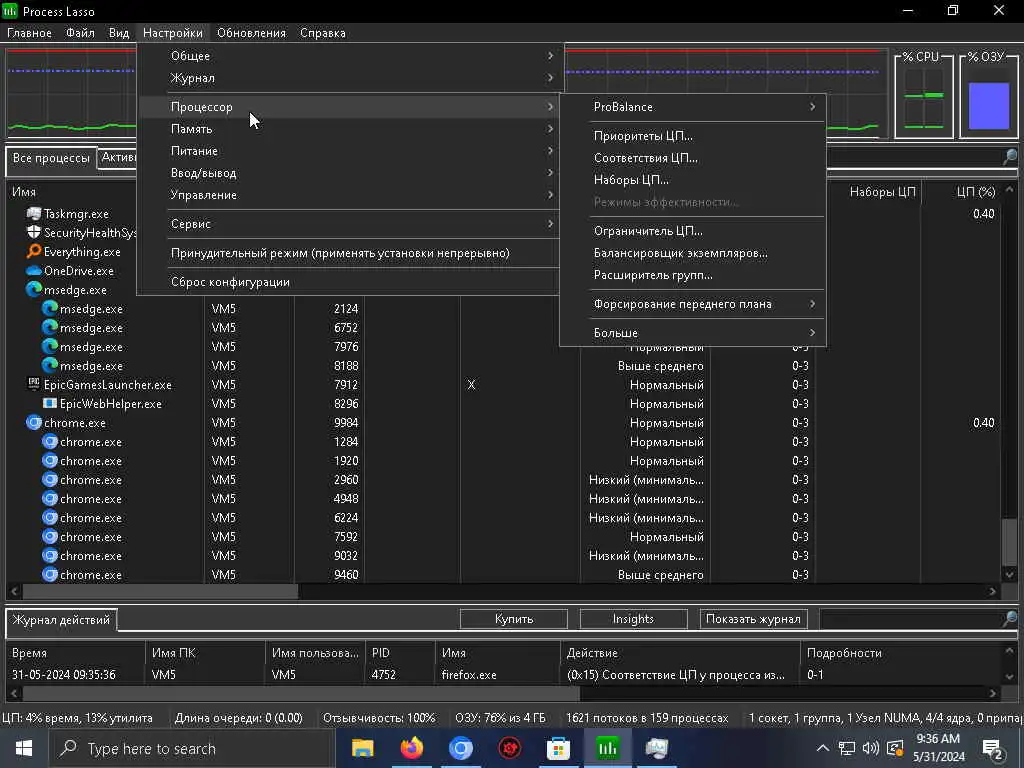Screen dimensions: 1024x768
Task: Click the Taskmgr.exe process icon
Action: (34, 214)
